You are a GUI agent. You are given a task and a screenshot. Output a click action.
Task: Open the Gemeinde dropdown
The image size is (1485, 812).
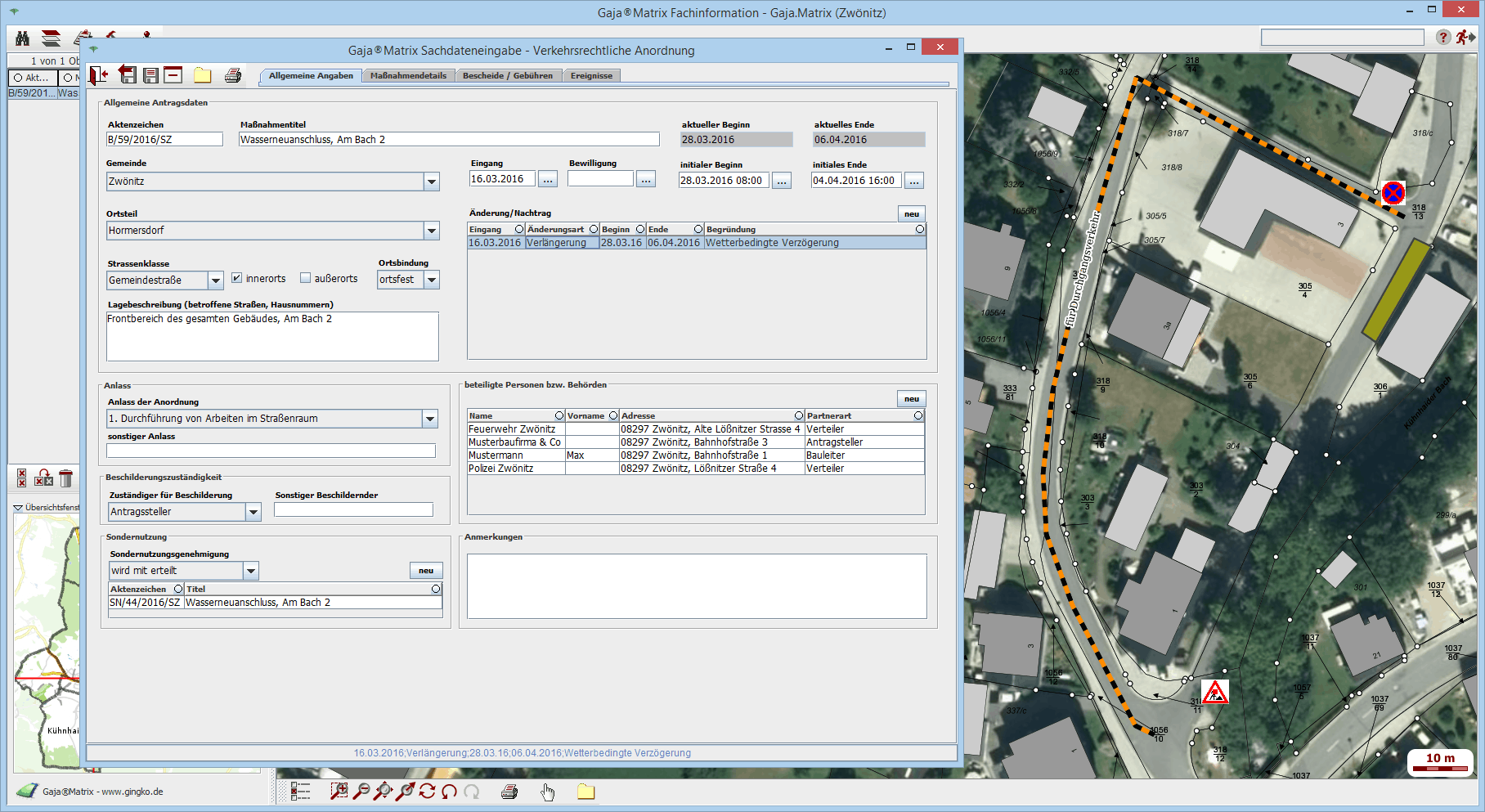pos(431,182)
